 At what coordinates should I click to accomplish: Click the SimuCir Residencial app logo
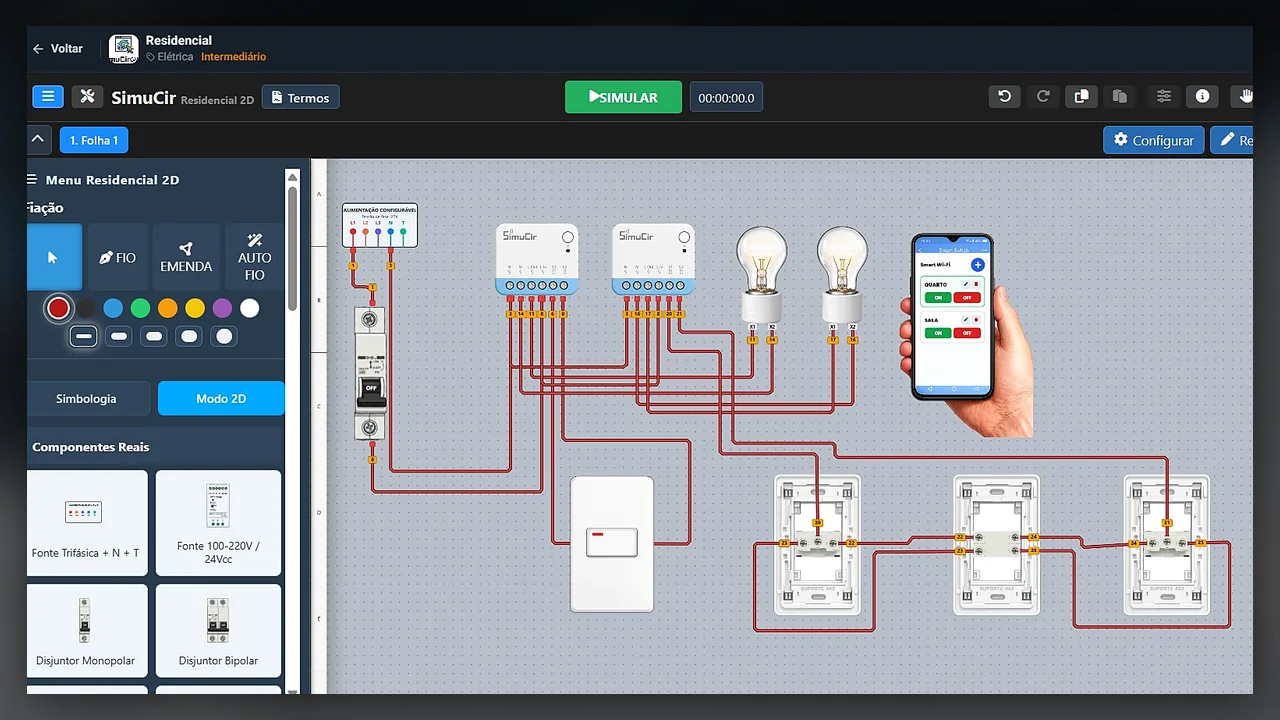click(x=123, y=49)
